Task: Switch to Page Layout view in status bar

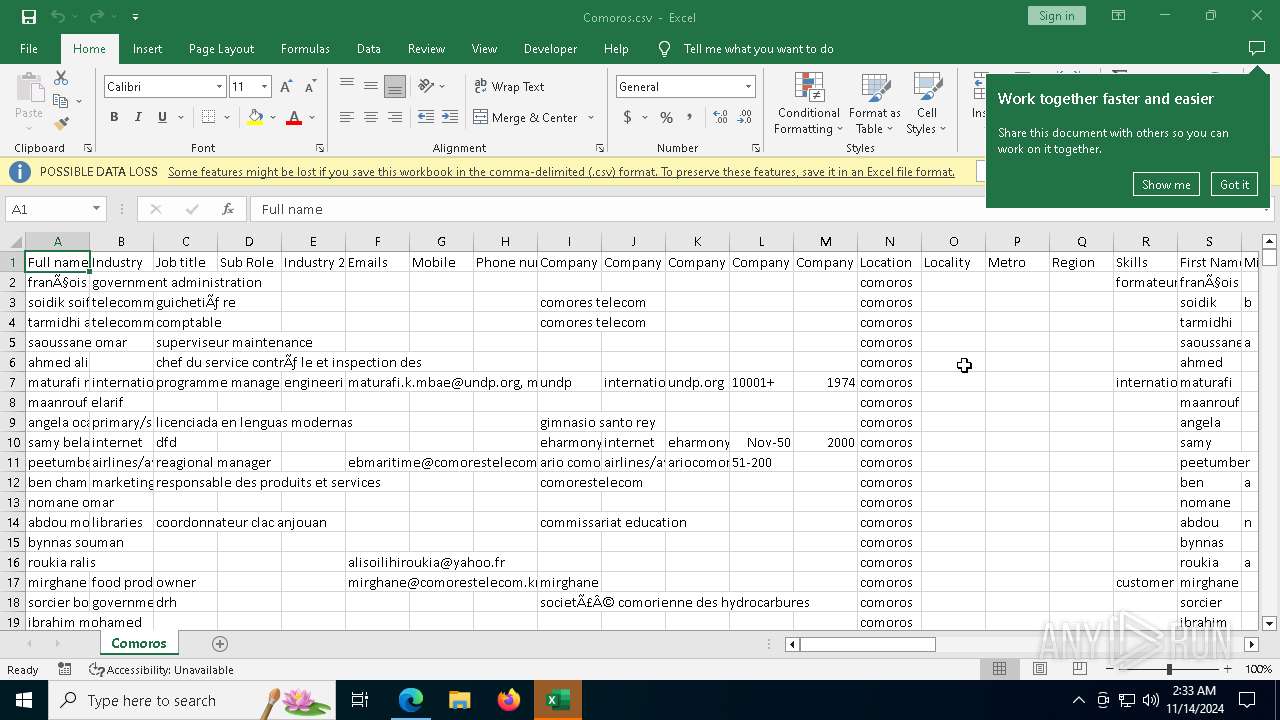Action: [x=1040, y=669]
